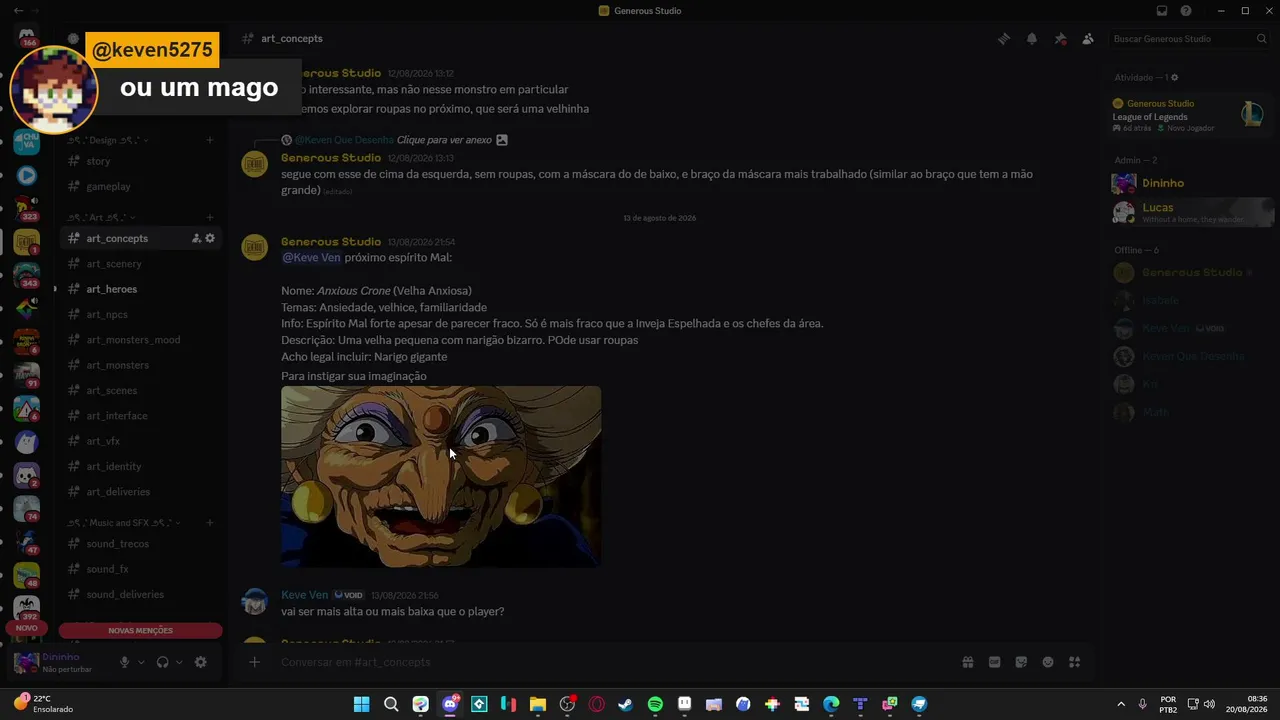Image resolution: width=1280 pixels, height=720 pixels.
Task: Open the gift icon in message bar
Action: coord(968,662)
